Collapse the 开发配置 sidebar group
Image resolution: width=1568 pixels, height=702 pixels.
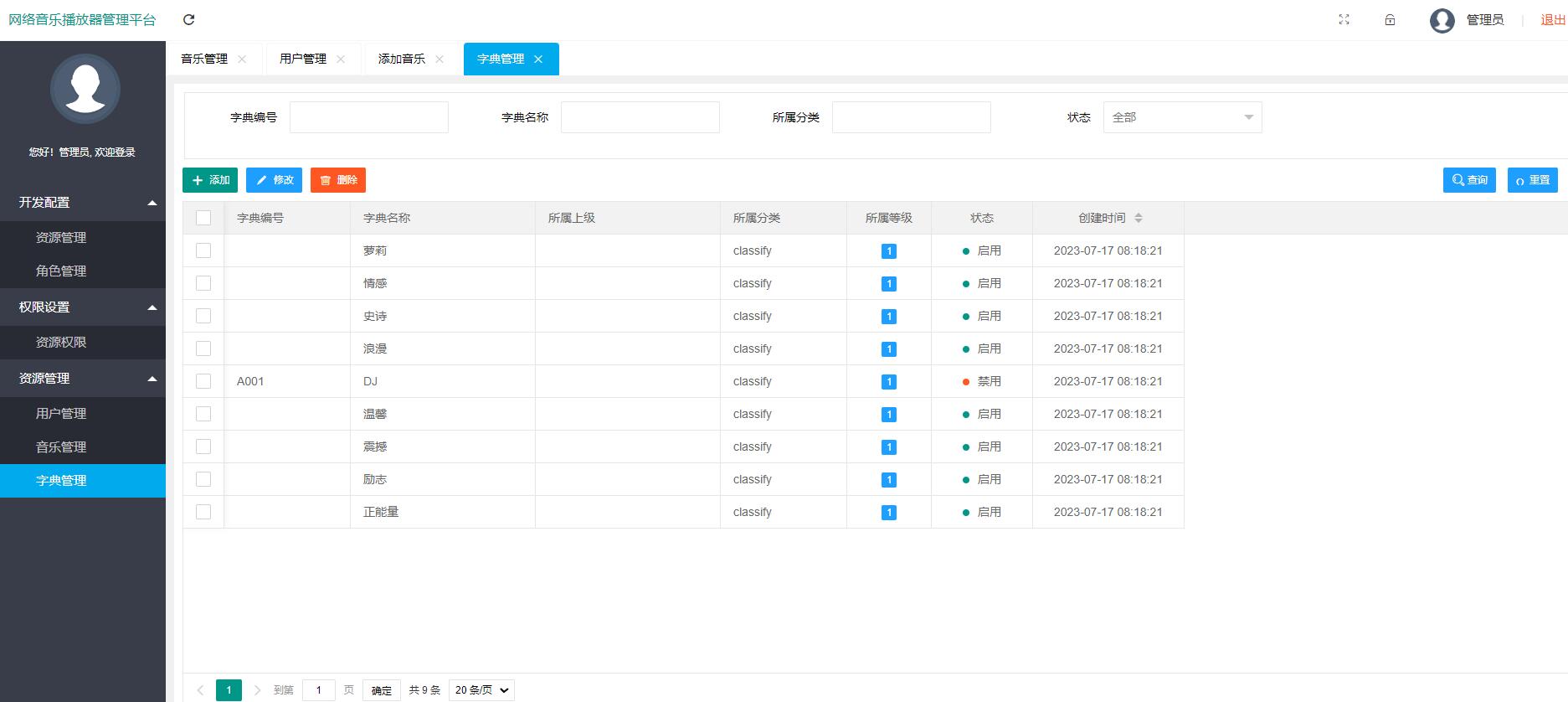point(83,203)
